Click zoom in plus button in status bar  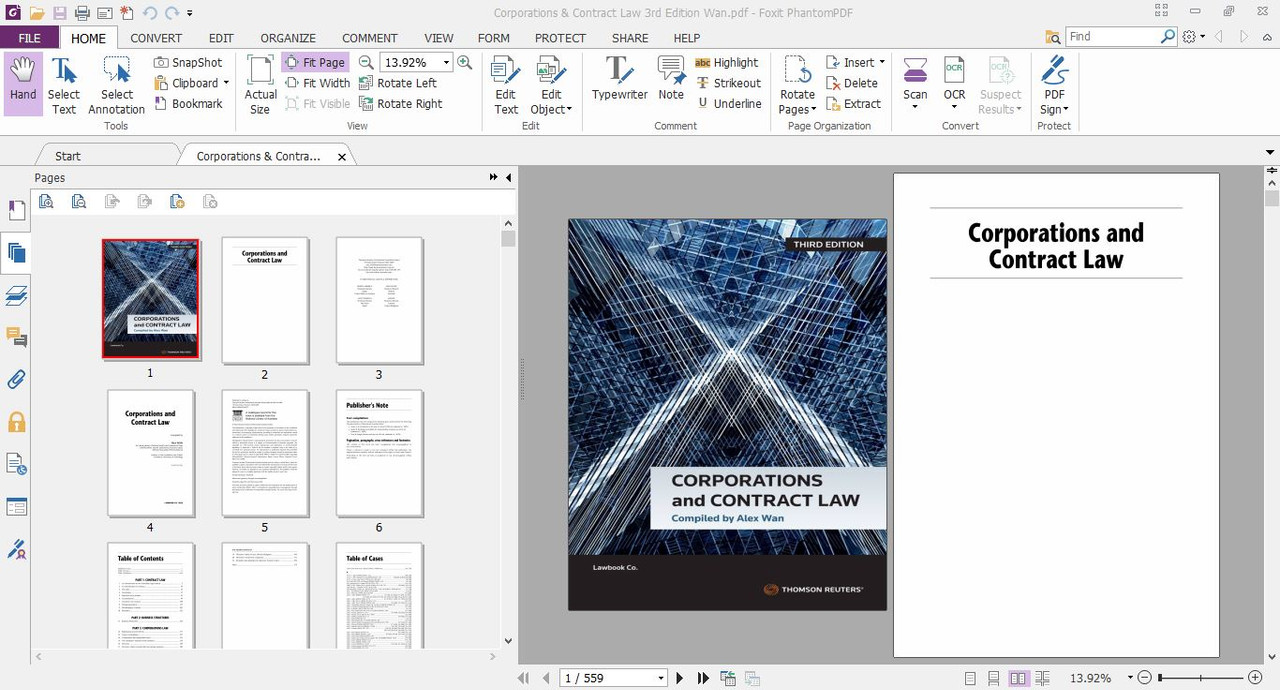(x=1255, y=678)
